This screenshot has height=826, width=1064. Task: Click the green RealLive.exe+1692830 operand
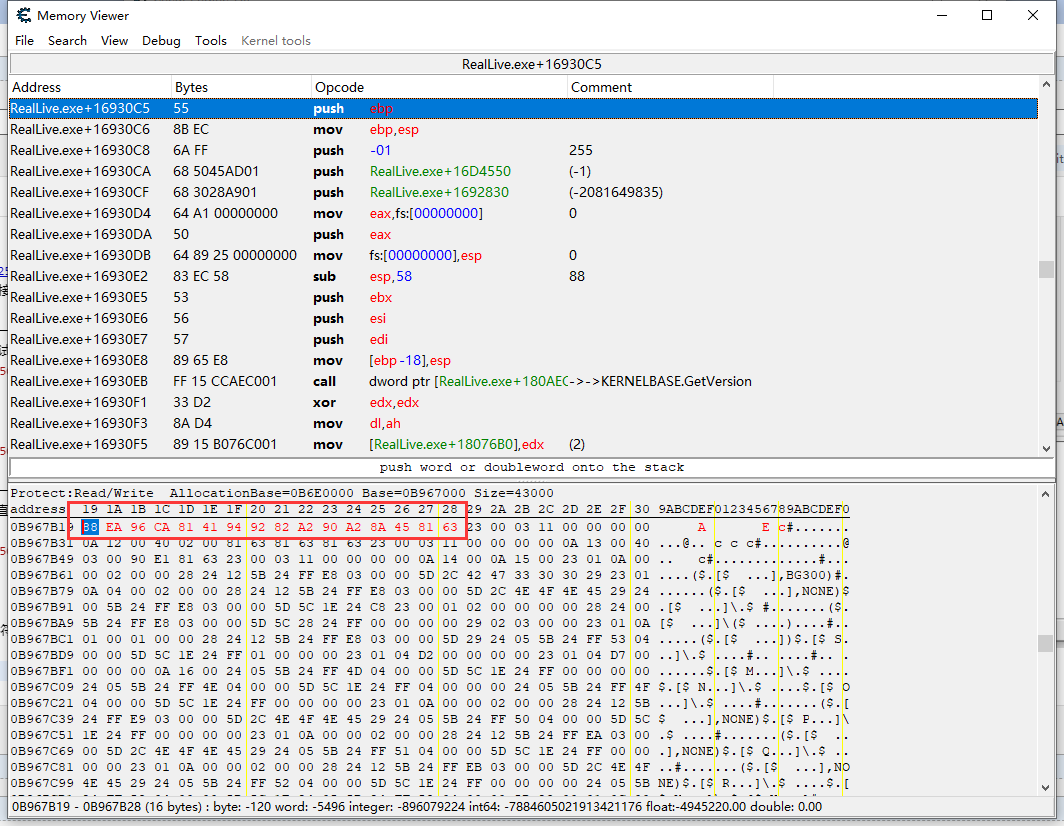point(439,193)
